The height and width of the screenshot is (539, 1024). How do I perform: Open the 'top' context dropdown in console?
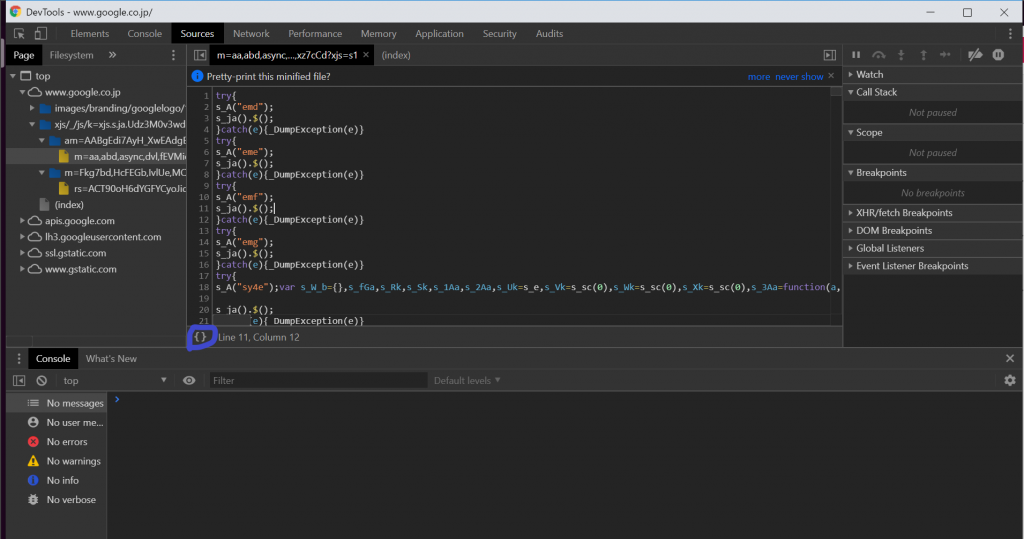(114, 380)
